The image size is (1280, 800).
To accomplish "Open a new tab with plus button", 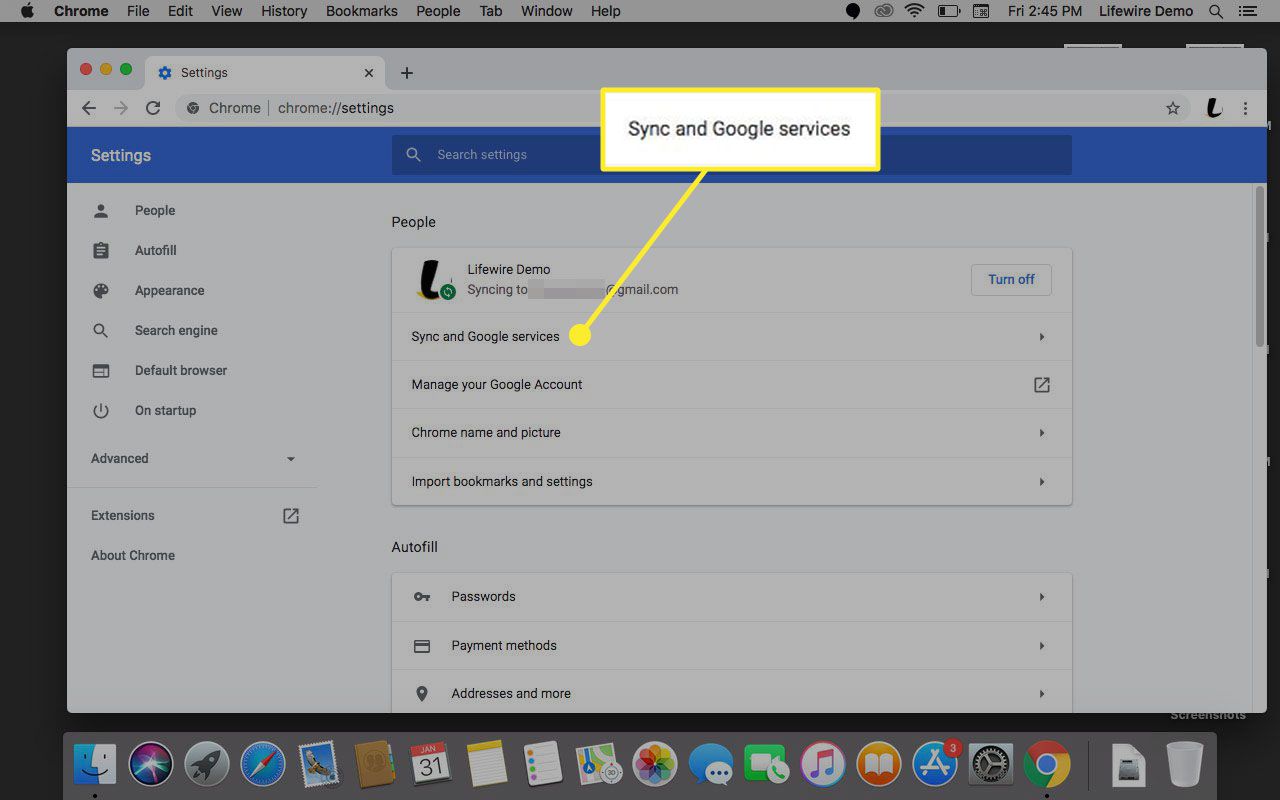I will (x=406, y=73).
